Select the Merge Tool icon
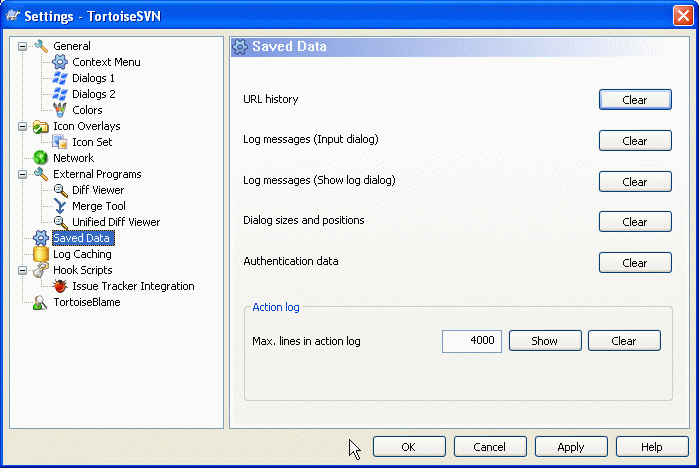 (x=60, y=206)
